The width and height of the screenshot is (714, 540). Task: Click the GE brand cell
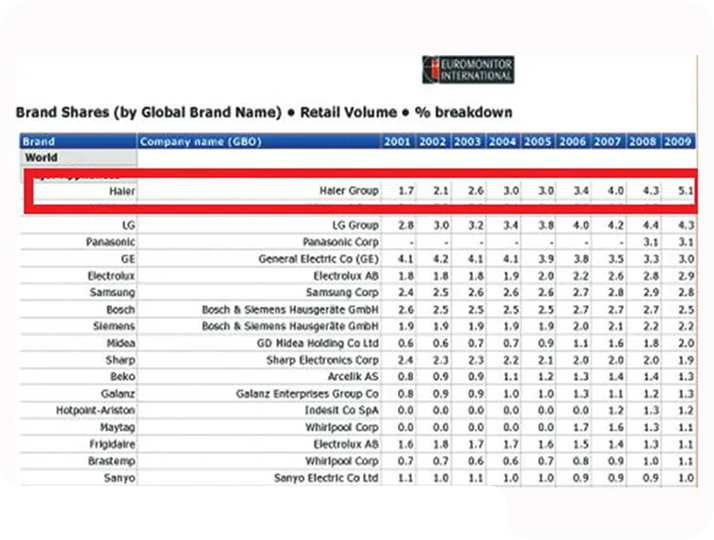[x=128, y=259]
